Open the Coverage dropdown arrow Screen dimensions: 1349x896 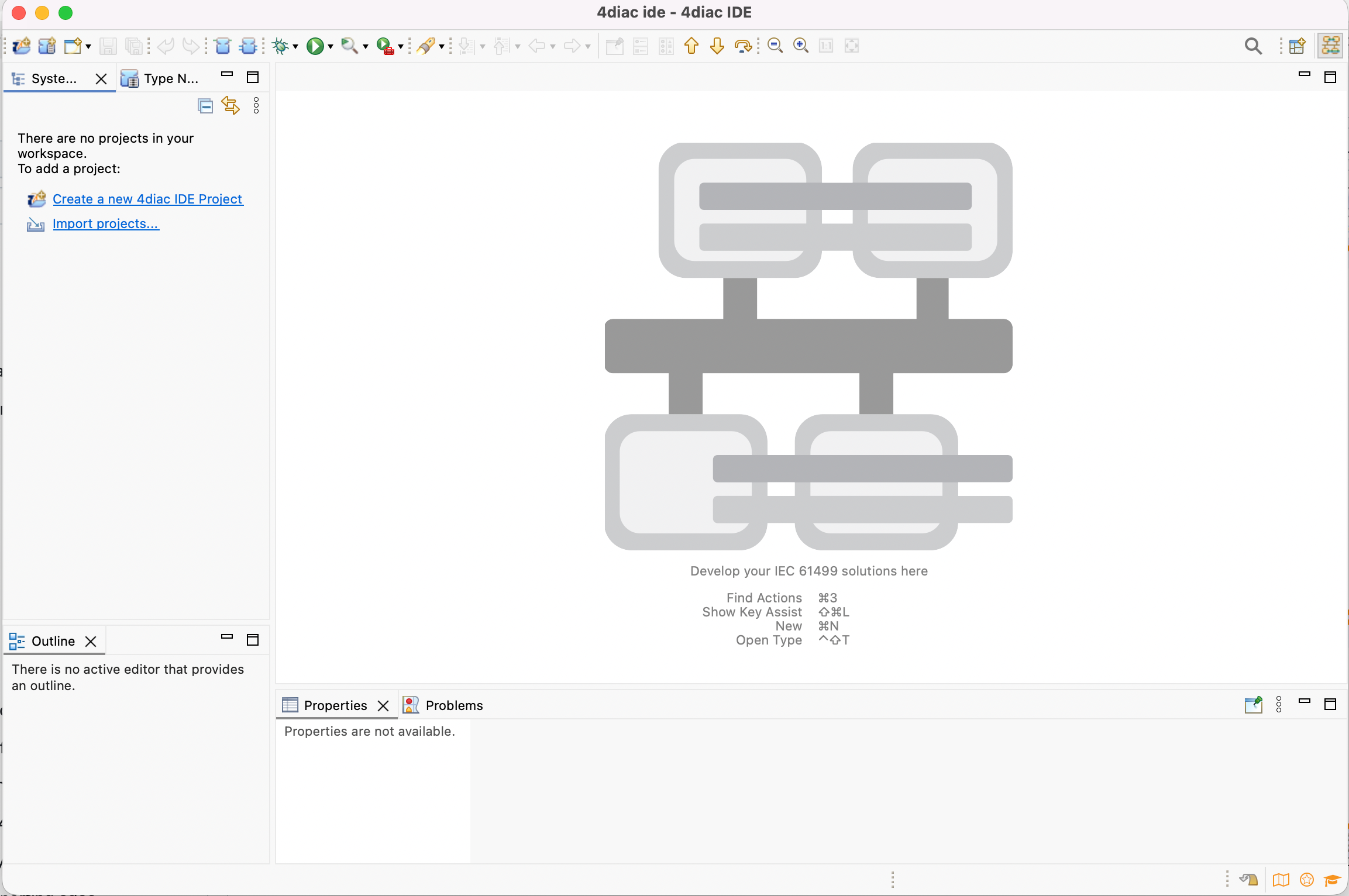click(x=366, y=47)
